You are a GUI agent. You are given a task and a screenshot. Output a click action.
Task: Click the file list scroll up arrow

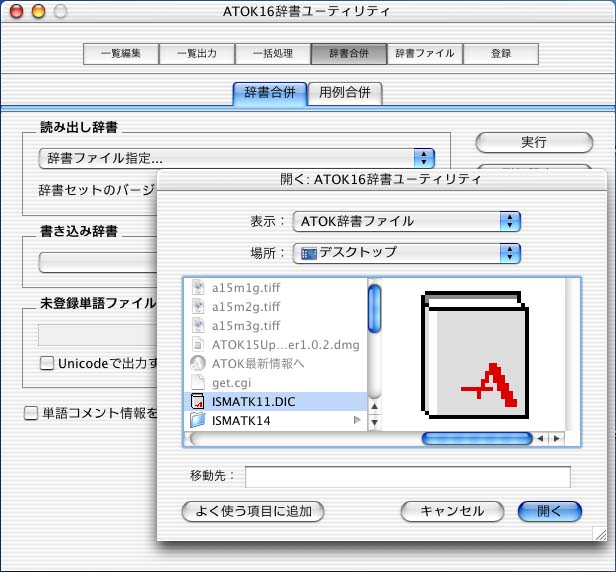pyautogui.click(x=375, y=407)
